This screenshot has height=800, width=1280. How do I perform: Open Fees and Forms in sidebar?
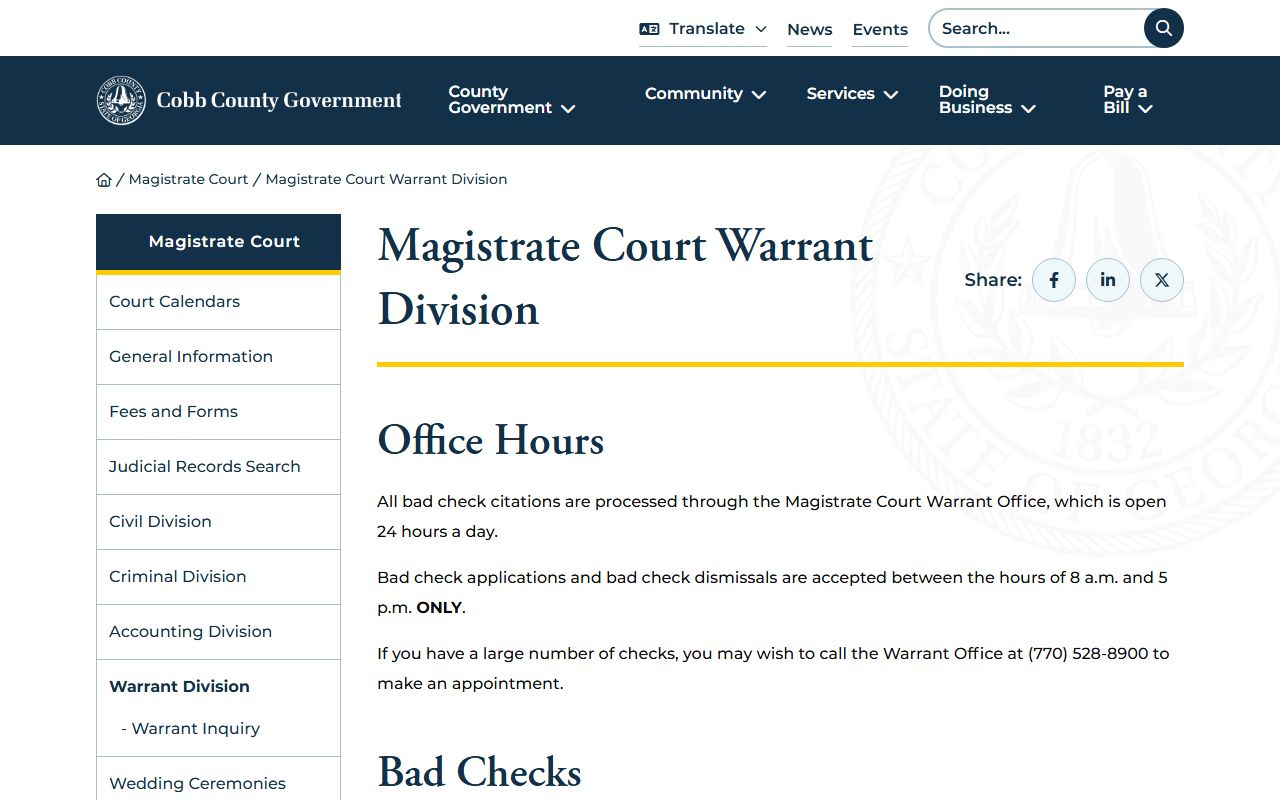(218, 412)
